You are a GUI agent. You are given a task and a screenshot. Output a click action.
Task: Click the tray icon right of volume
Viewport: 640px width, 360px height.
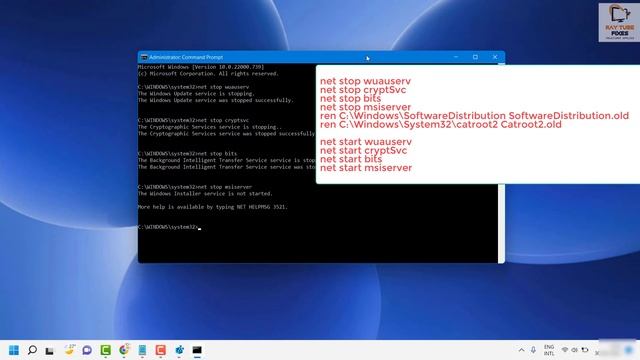[585, 350]
